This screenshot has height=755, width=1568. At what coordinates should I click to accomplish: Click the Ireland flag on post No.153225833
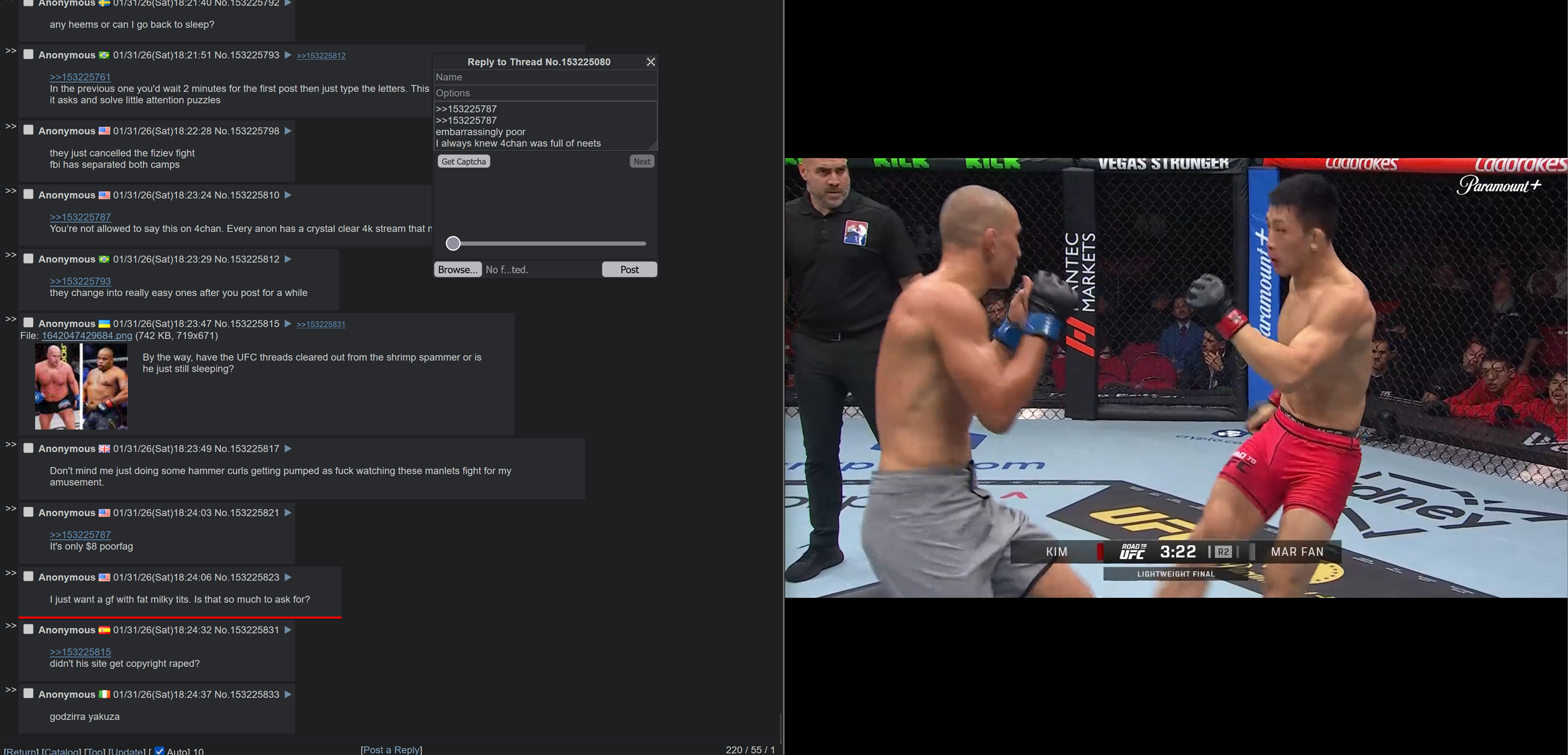click(104, 694)
